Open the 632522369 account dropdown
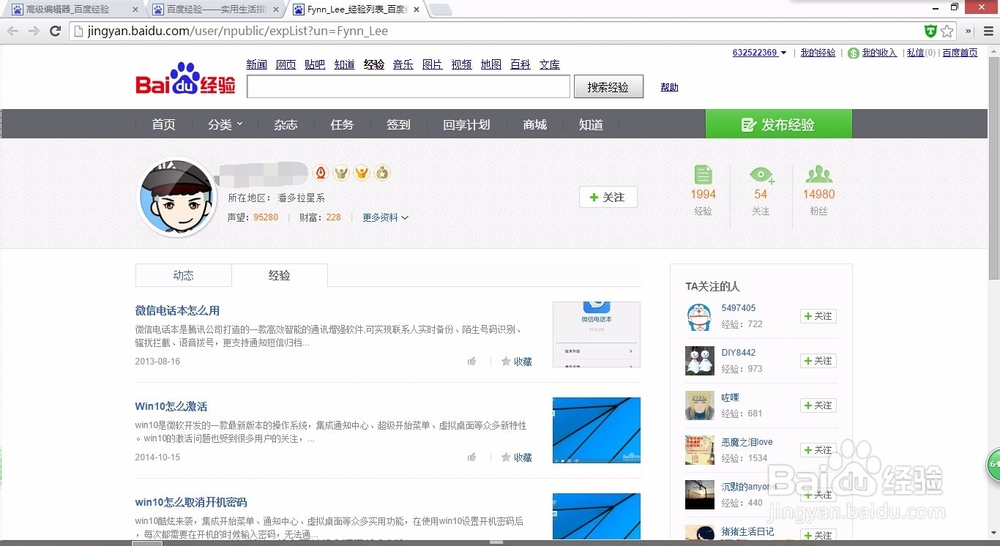Screen dimensions: 1000x546 pyautogui.click(x=759, y=52)
